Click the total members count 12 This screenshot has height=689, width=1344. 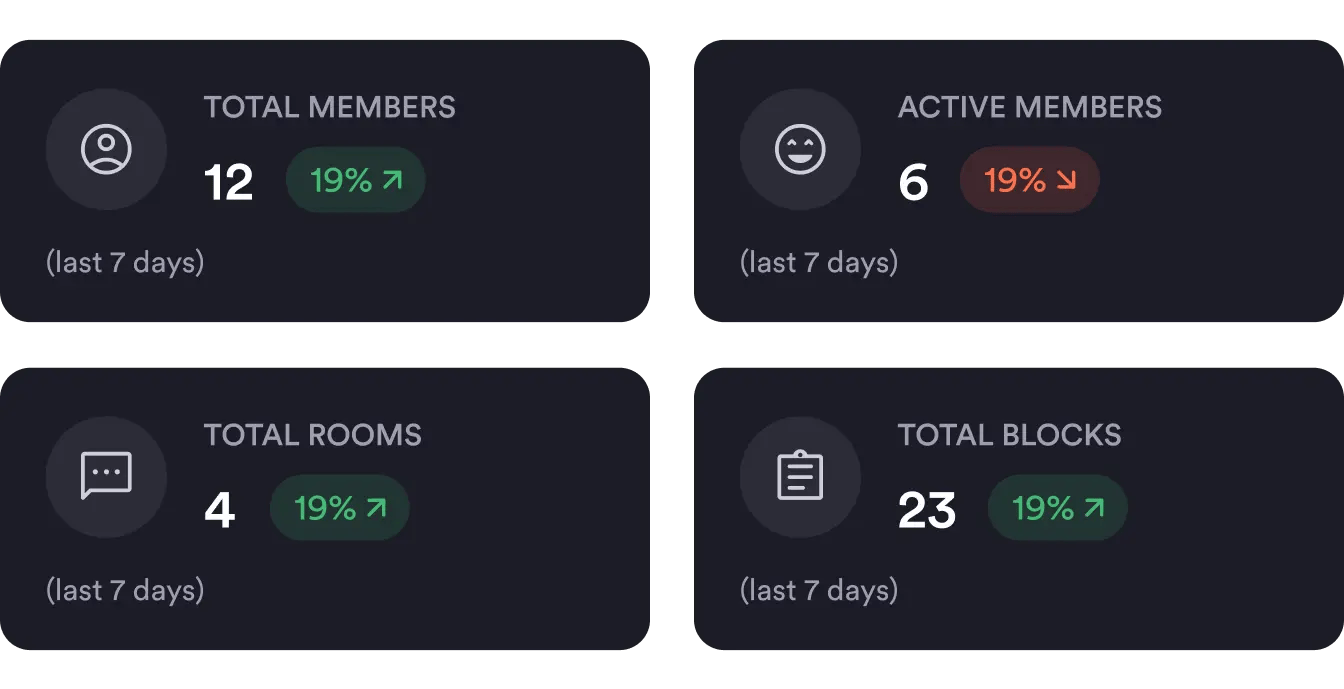pos(228,183)
